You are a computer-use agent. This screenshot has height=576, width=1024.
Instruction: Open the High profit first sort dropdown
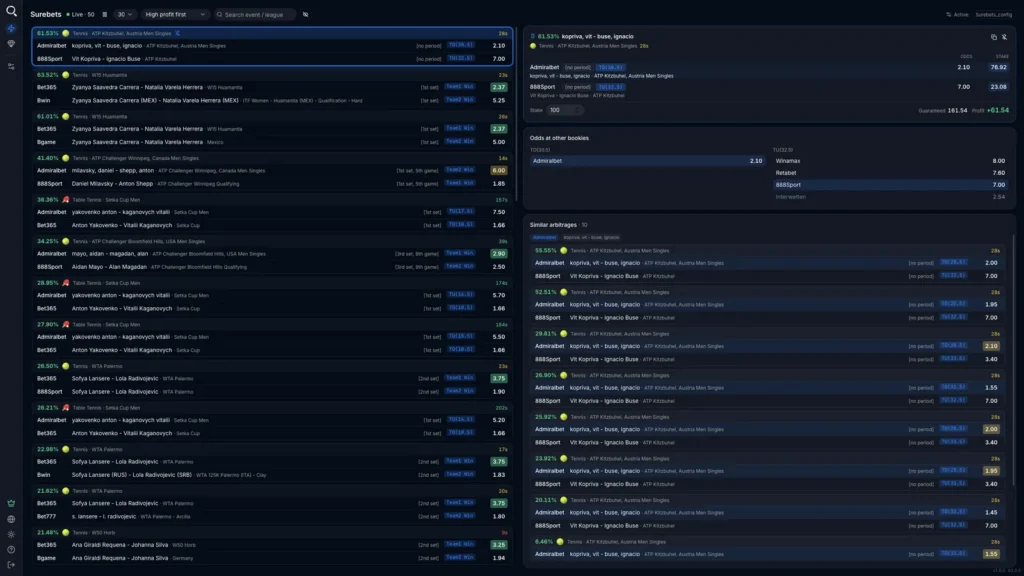point(174,14)
